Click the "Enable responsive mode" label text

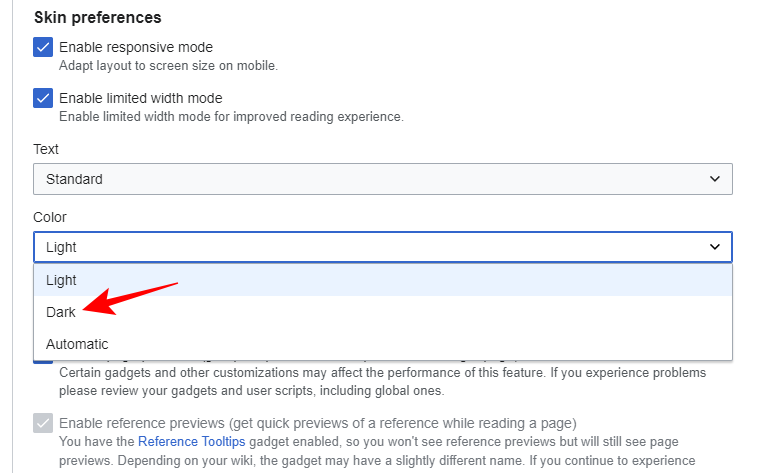pyautogui.click(x=136, y=47)
